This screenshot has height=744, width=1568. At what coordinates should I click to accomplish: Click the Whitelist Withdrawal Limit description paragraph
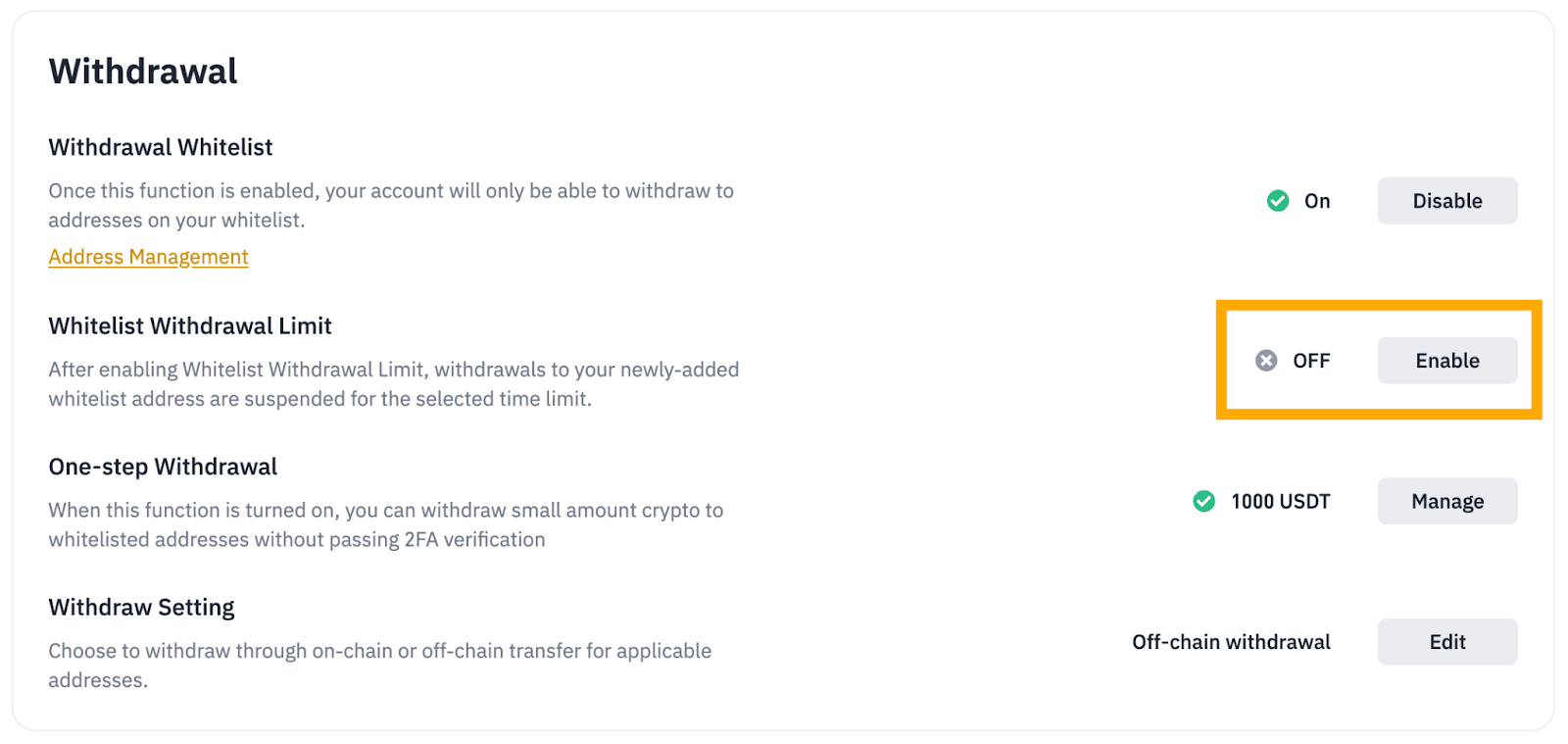tap(393, 384)
